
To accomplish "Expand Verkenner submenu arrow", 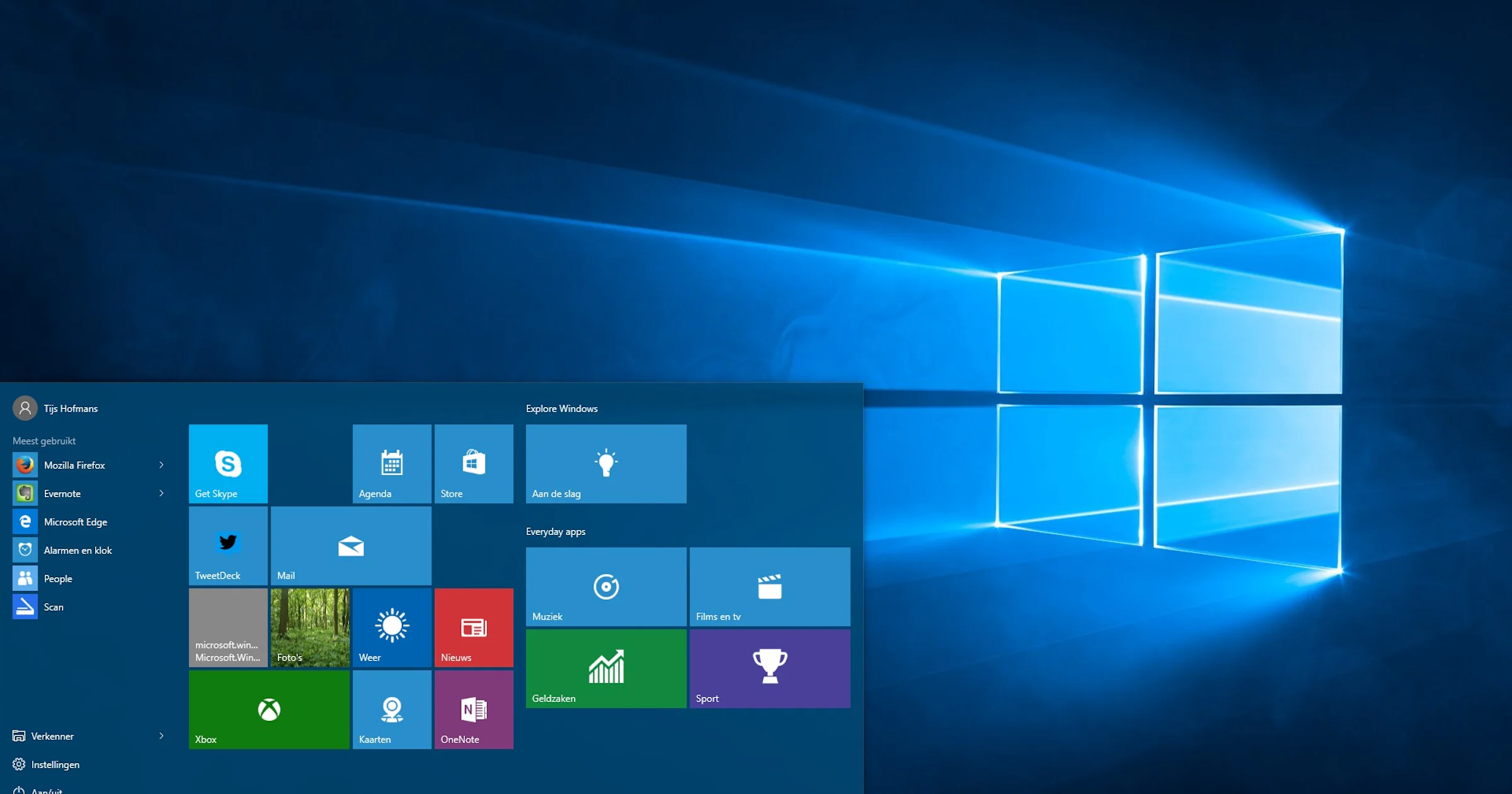I will pos(161,735).
